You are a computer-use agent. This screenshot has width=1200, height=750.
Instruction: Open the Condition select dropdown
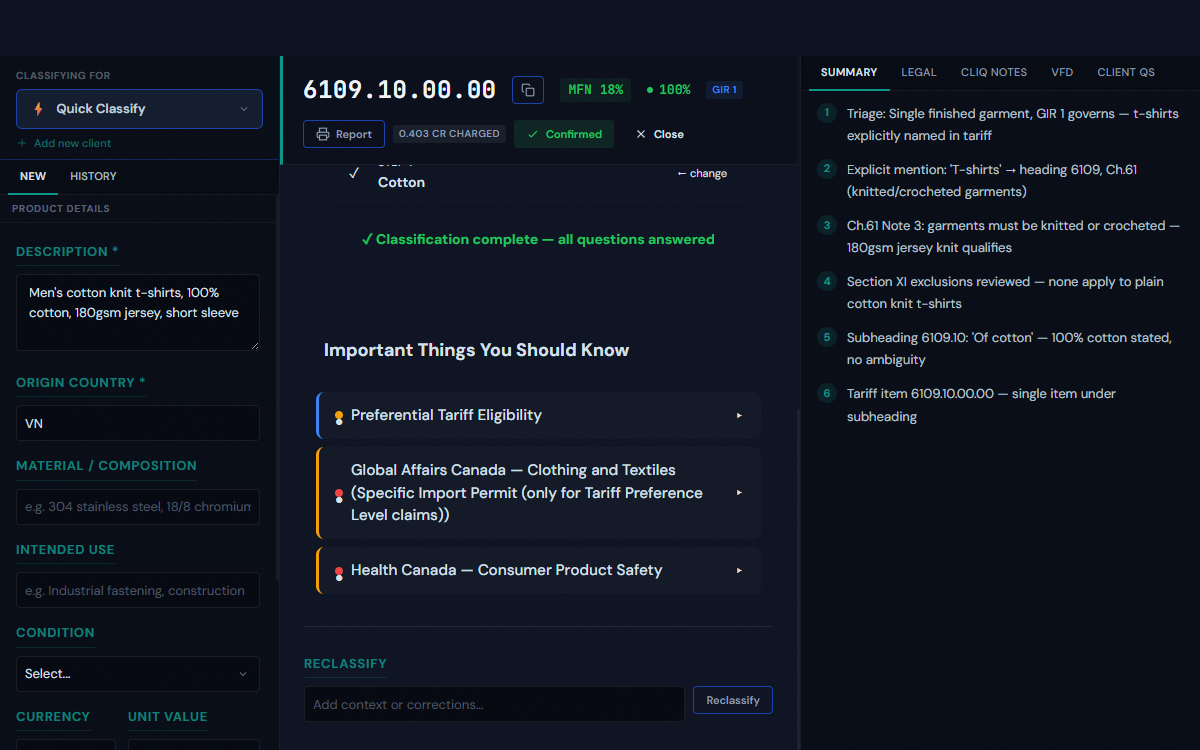(138, 674)
